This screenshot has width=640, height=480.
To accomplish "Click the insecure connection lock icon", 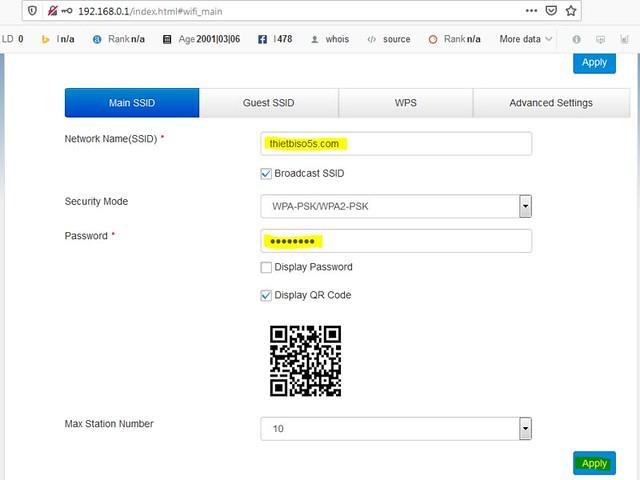I will point(52,11).
